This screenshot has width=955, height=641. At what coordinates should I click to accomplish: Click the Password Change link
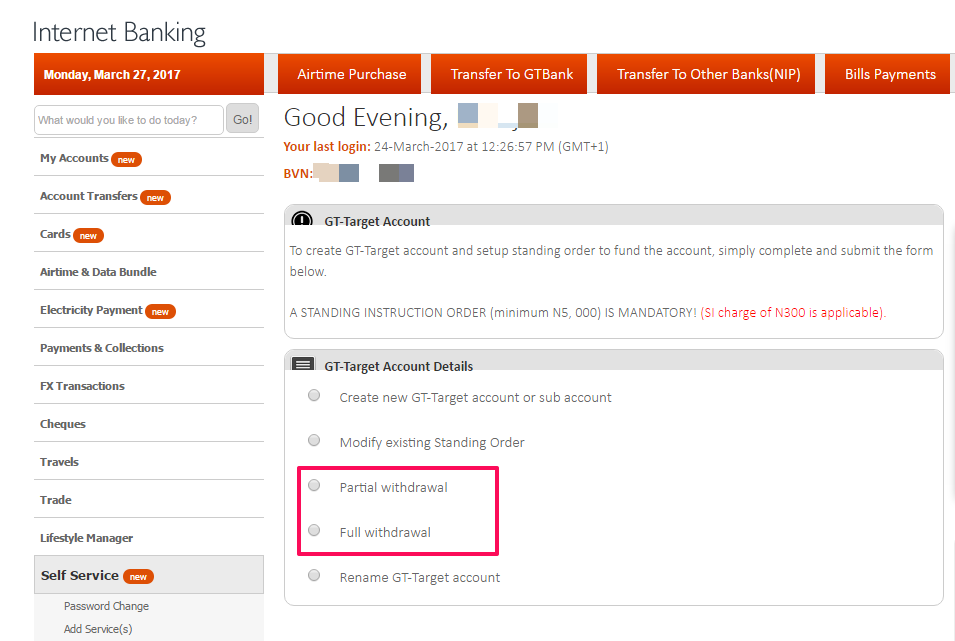(x=106, y=606)
